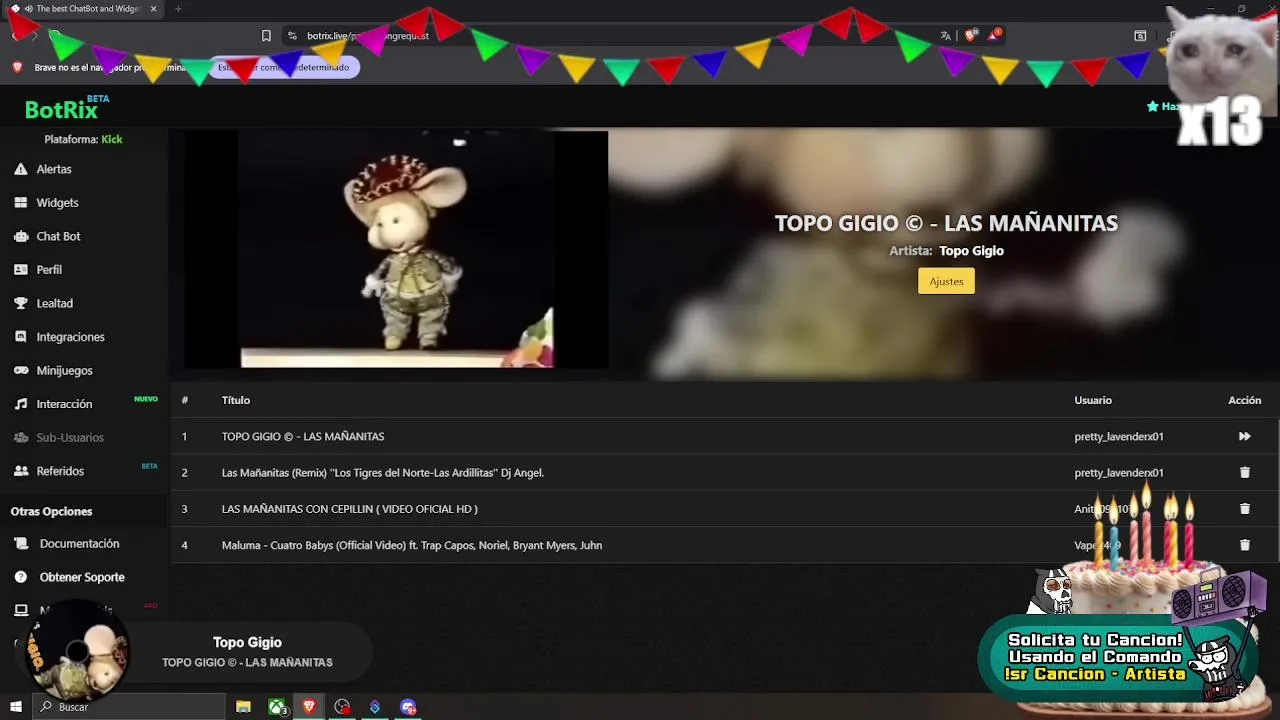Click the Minijuegos gamepad icon
Viewport: 1280px width, 720px height.
[20, 370]
